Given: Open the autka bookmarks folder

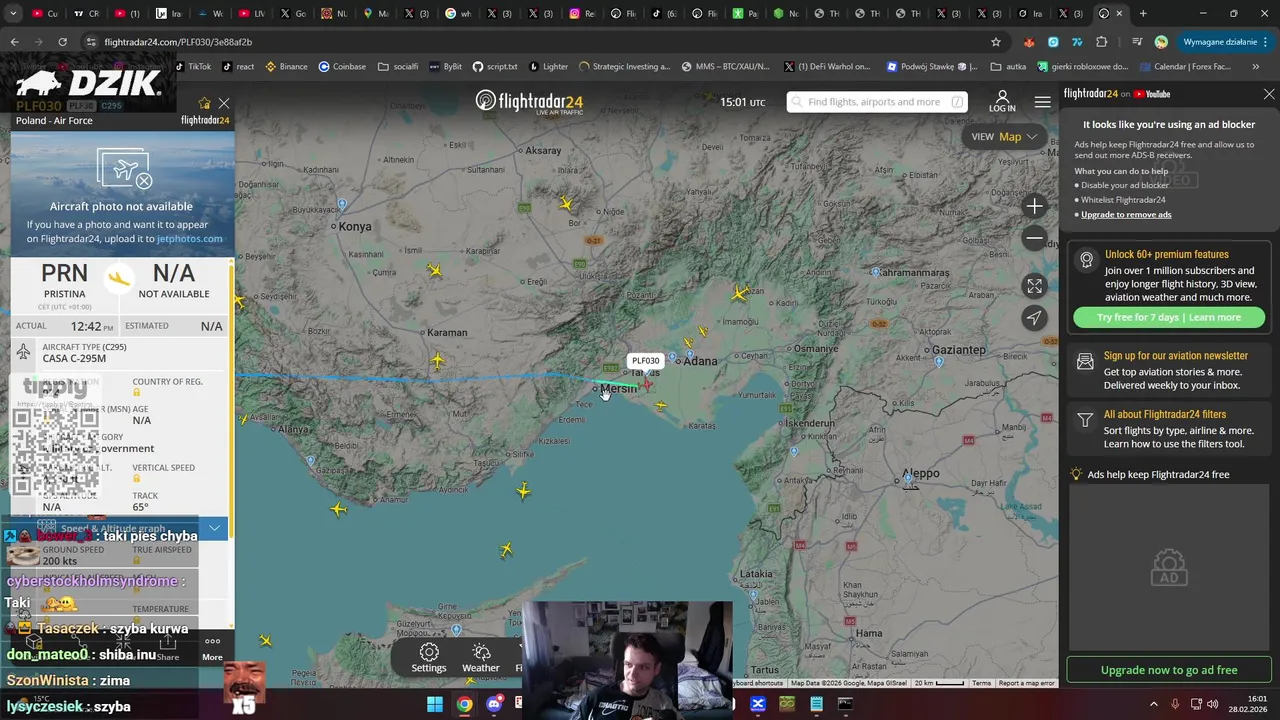Looking at the screenshot, I should [x=1008, y=67].
